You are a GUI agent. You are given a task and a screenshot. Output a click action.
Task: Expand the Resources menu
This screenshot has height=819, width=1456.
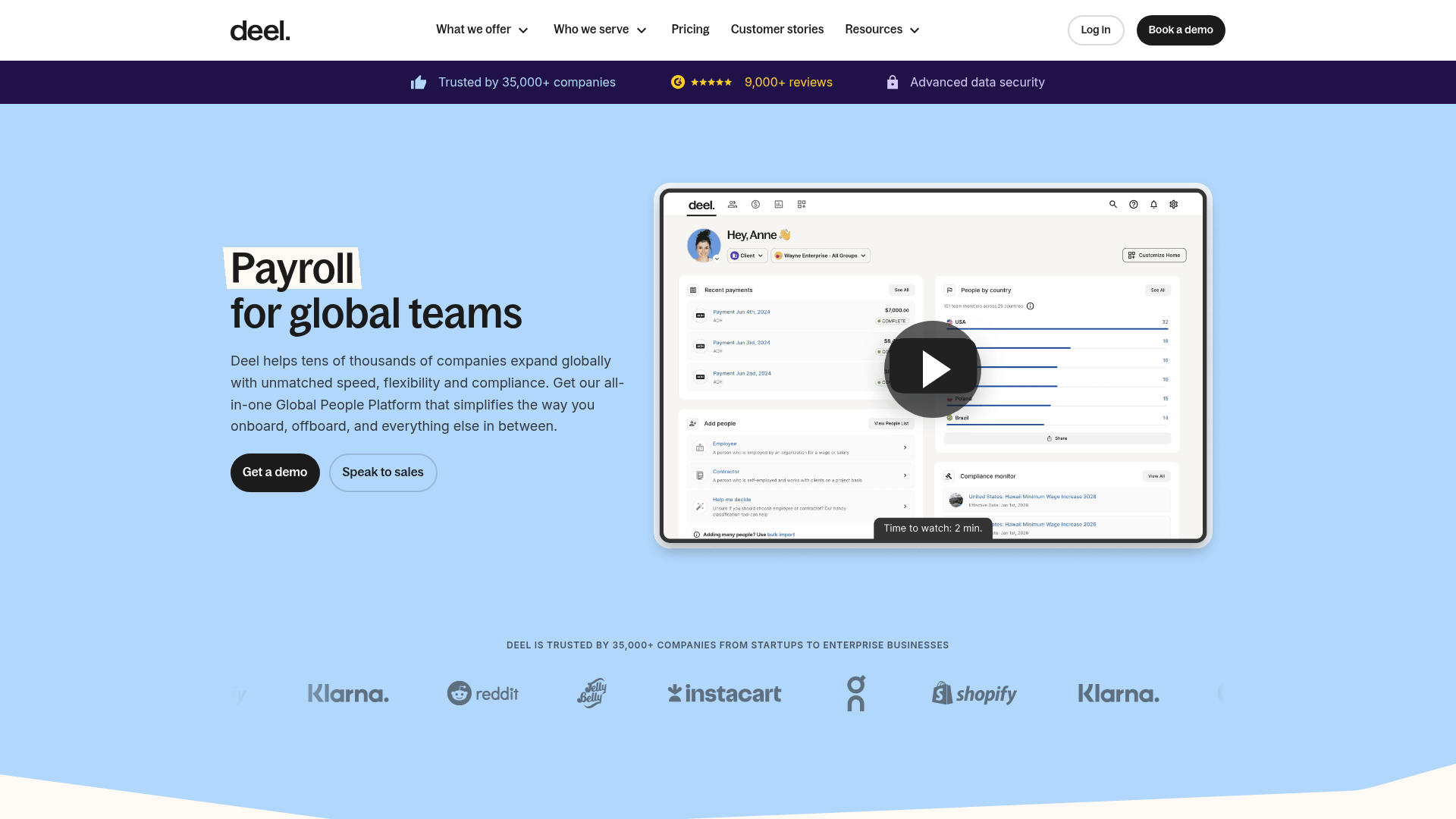pos(882,30)
